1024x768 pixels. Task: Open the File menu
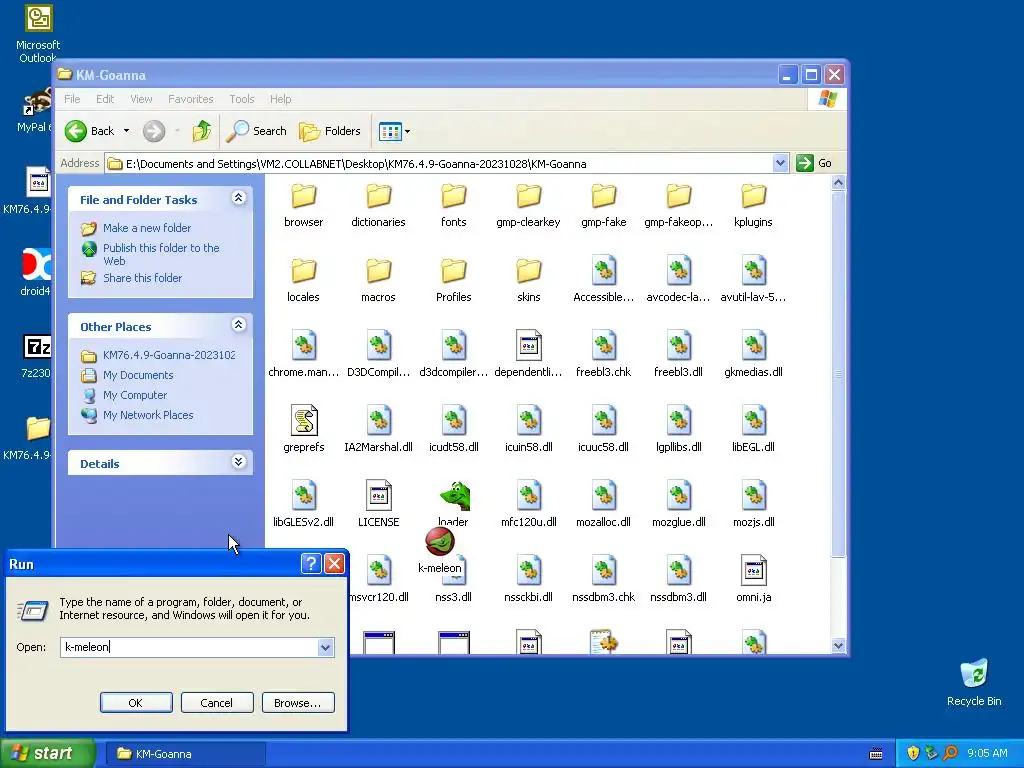(x=72, y=99)
